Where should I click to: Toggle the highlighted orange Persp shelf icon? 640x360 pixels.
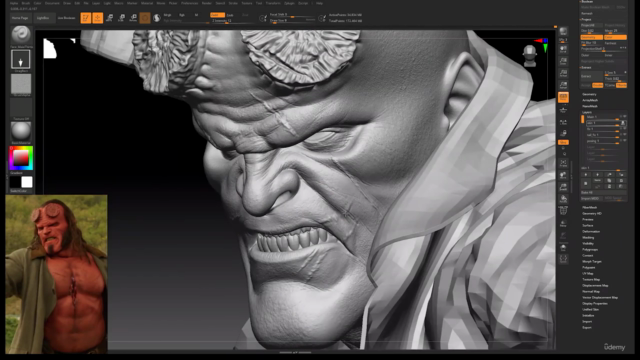[x=563, y=97]
